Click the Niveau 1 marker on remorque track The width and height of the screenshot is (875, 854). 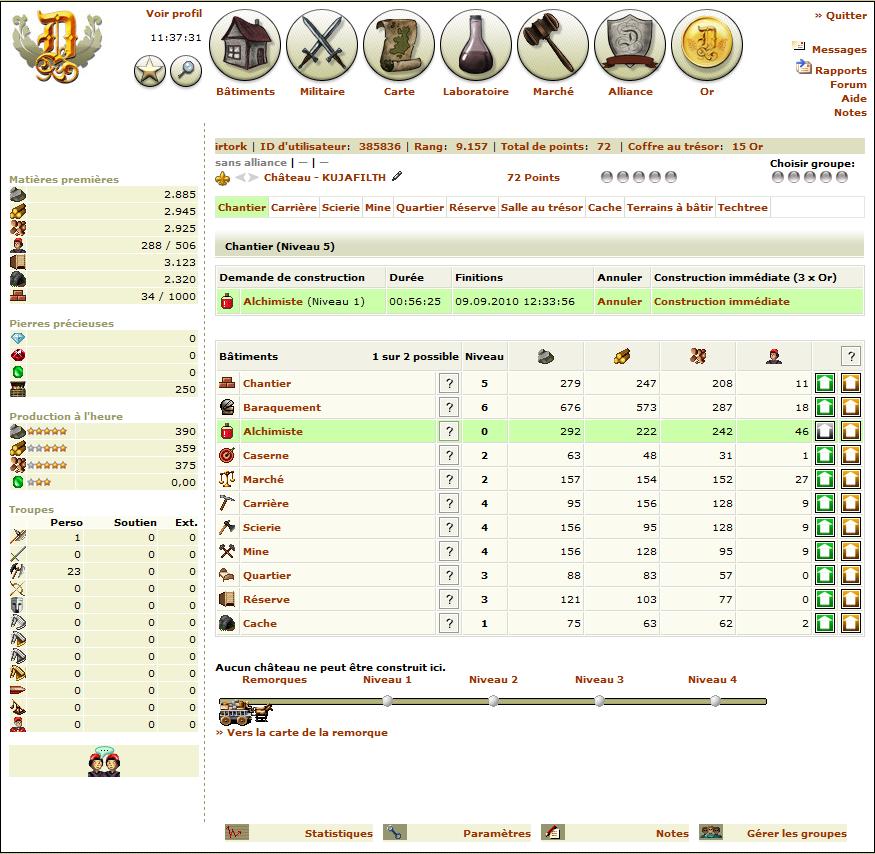coord(387,701)
